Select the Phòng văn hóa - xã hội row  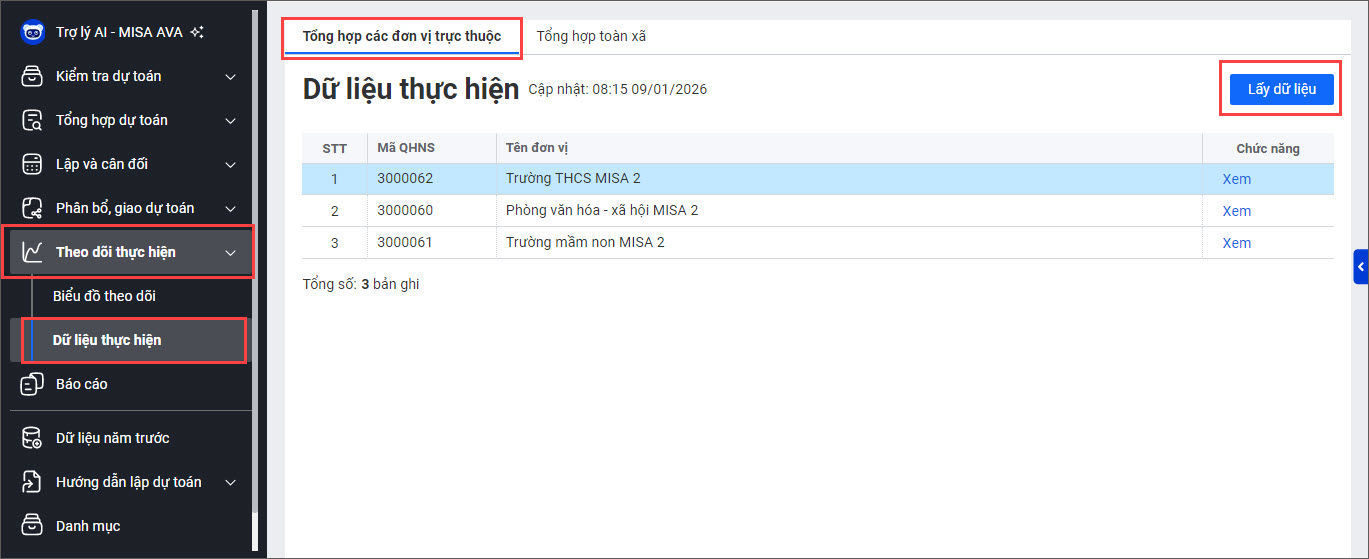coord(818,211)
